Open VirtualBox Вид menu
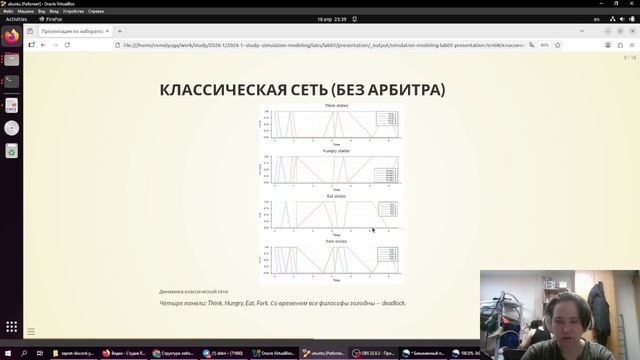 [42, 11]
